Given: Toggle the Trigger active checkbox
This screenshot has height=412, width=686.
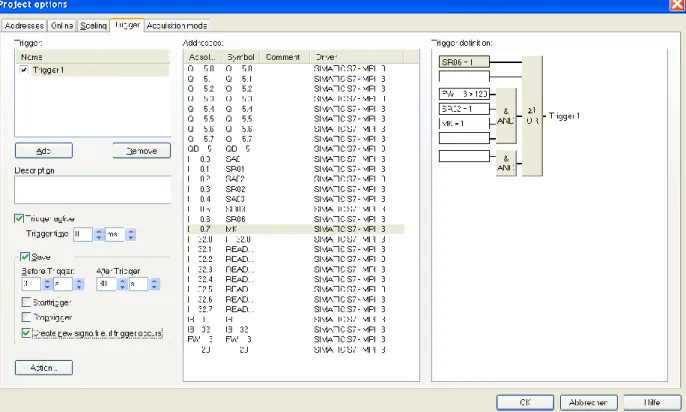Looking at the screenshot, I should [19, 218].
